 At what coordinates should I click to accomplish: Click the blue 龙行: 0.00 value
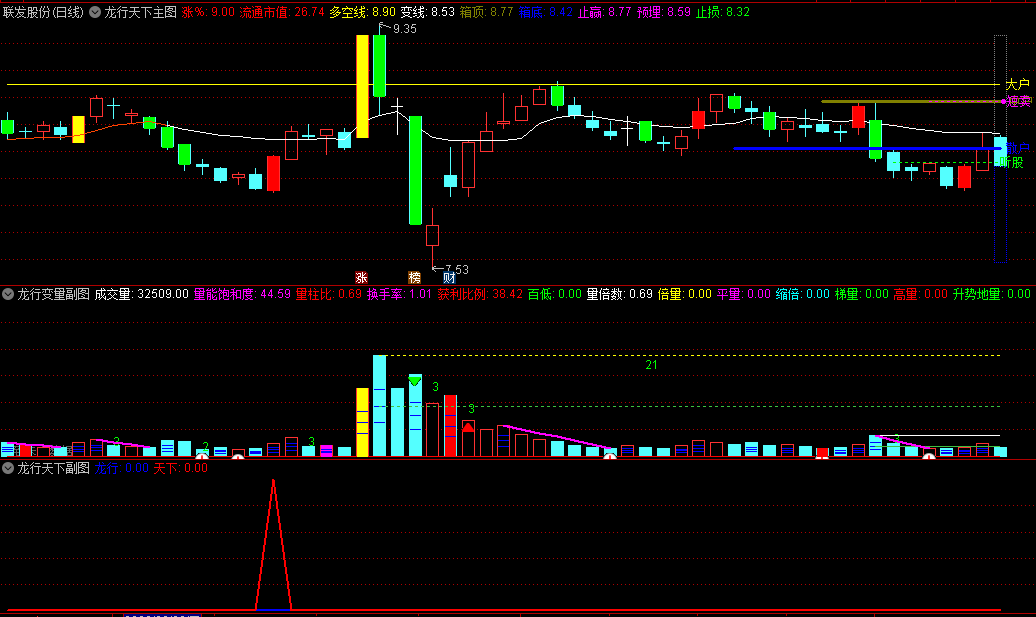[121, 468]
